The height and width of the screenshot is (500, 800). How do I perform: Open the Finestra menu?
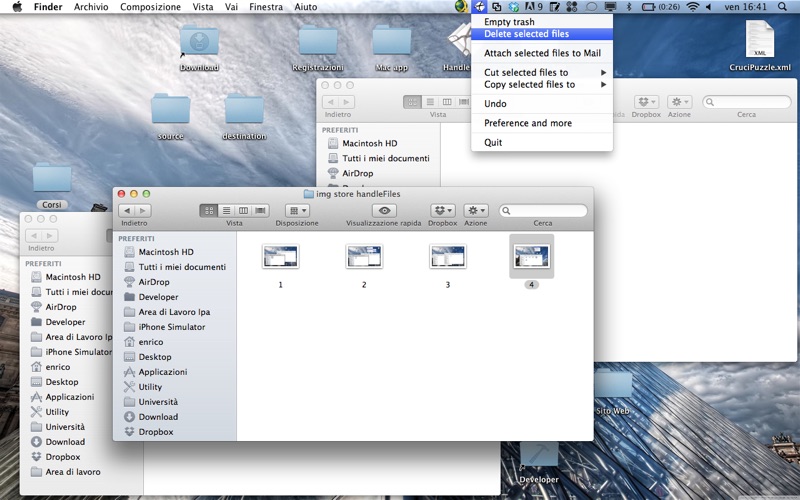pyautogui.click(x=266, y=7)
